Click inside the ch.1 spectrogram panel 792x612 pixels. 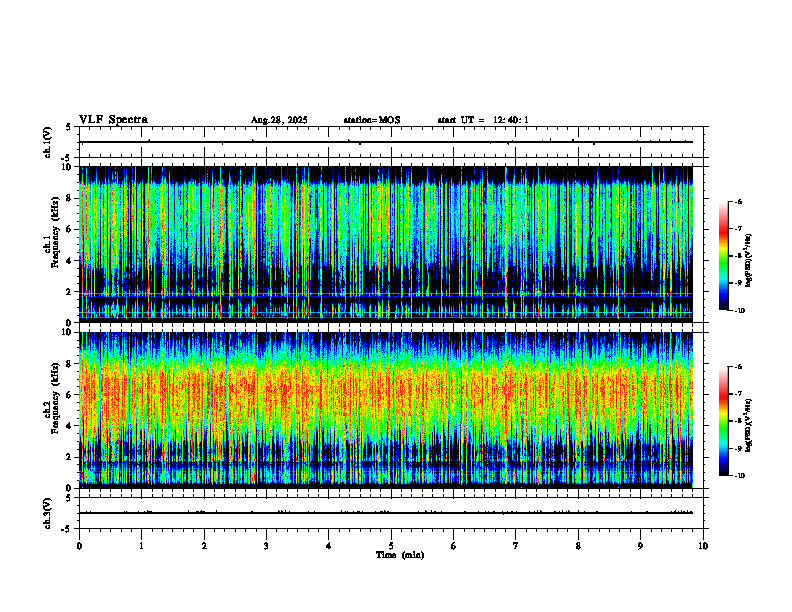pos(386,244)
